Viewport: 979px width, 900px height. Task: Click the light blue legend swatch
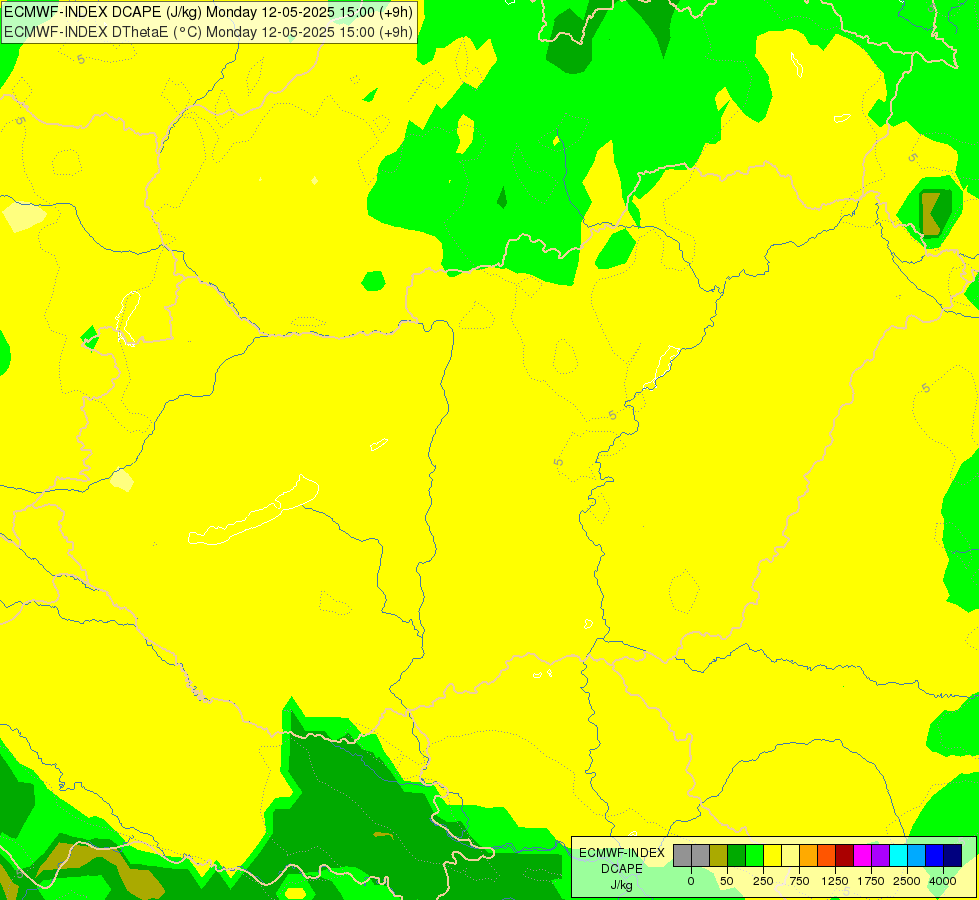pos(917,856)
